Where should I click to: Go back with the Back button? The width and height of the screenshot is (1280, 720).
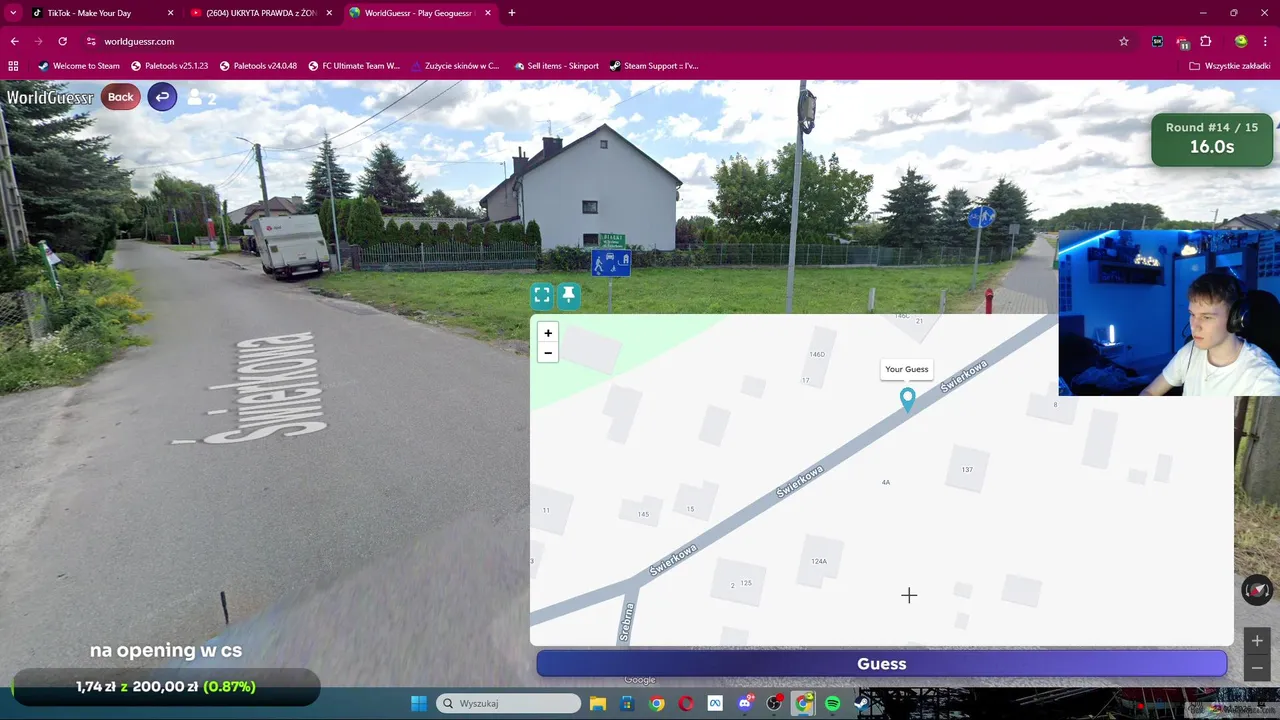121,97
